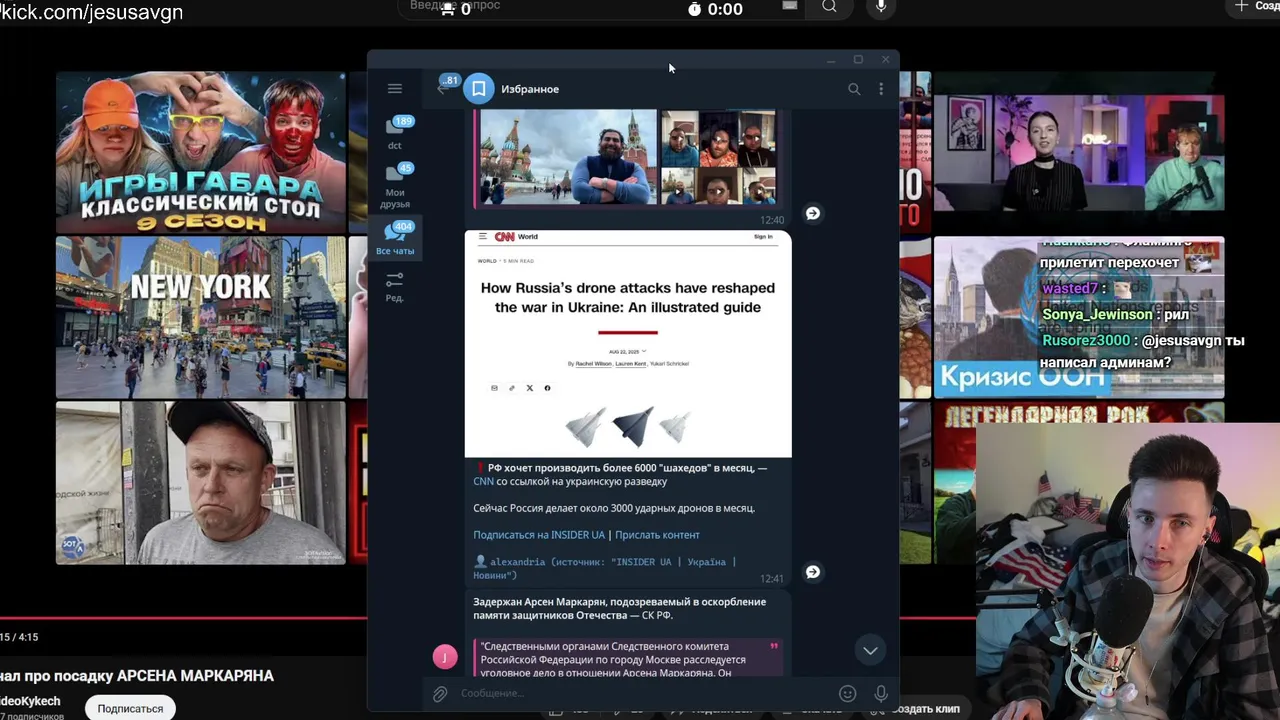This screenshot has width=1280, height=720.
Task: Open the Прислать контент link
Action: point(657,535)
